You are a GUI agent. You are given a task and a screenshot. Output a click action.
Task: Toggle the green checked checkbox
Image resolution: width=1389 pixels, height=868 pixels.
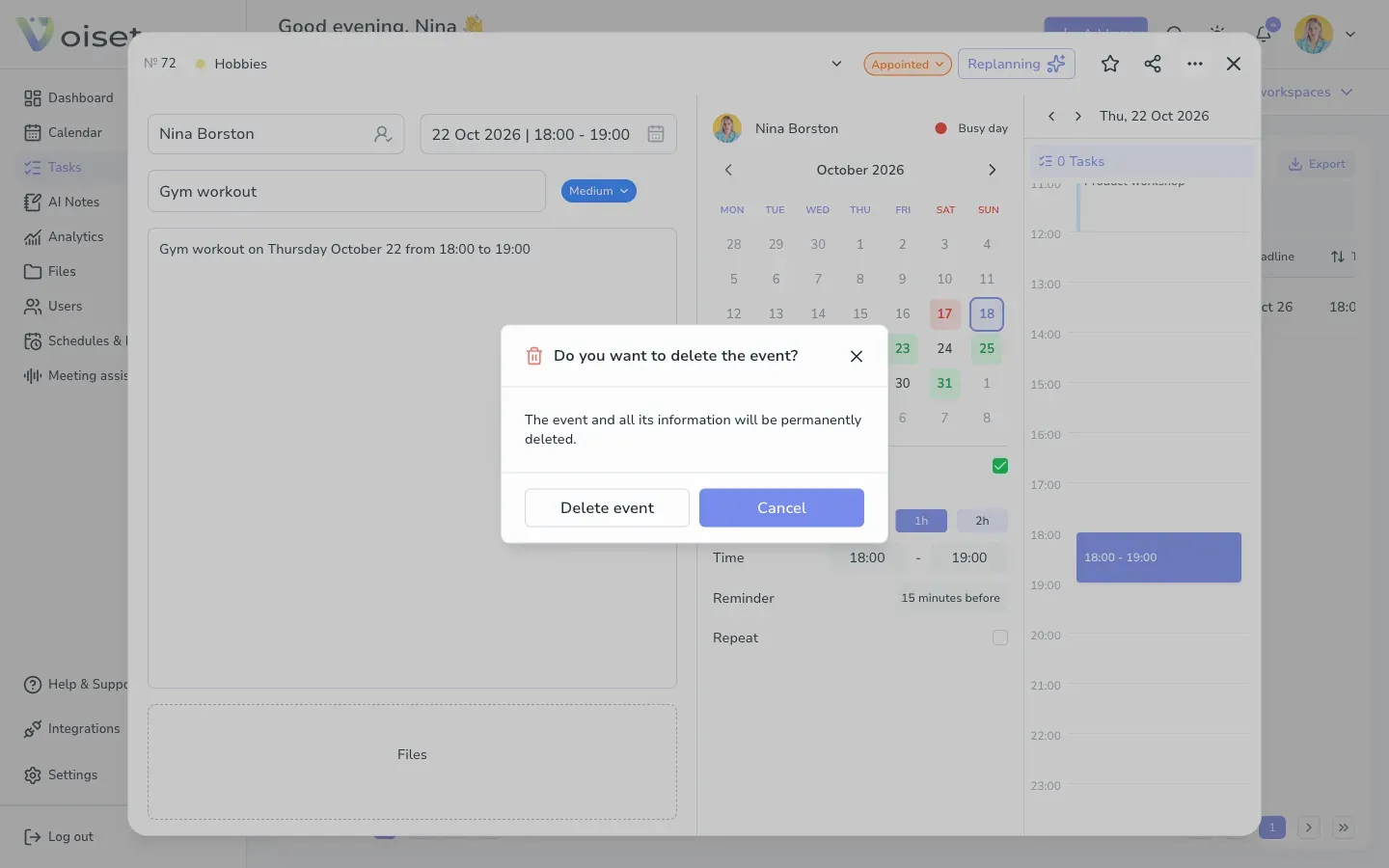(x=1000, y=466)
